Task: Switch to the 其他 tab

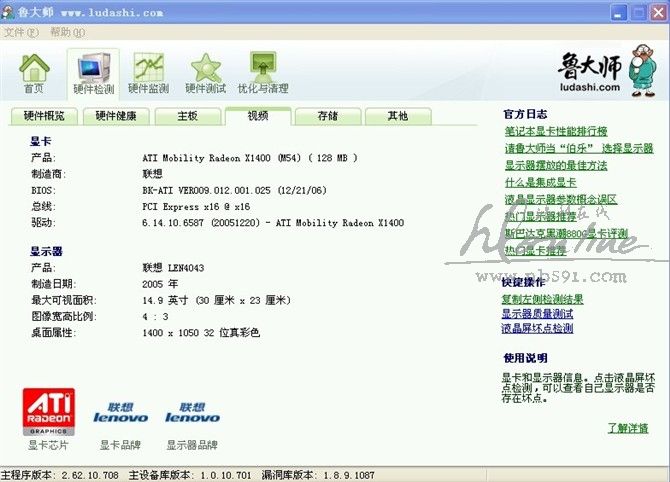Action: pos(398,116)
